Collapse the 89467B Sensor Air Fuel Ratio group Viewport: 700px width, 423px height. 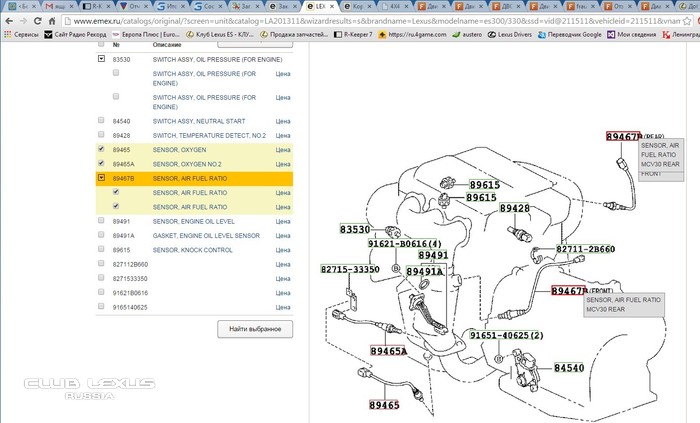click(101, 178)
